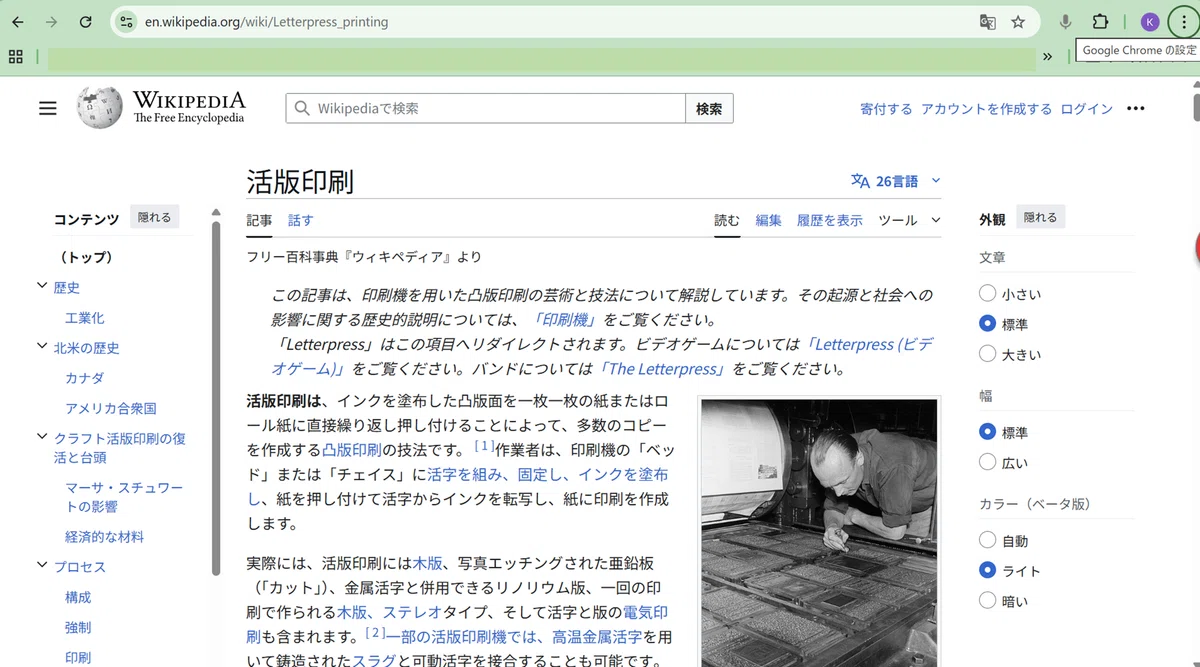Image resolution: width=1200 pixels, height=667 pixels.
Task: Collapse the 北米の歴史 contents section
Action: pos(42,347)
